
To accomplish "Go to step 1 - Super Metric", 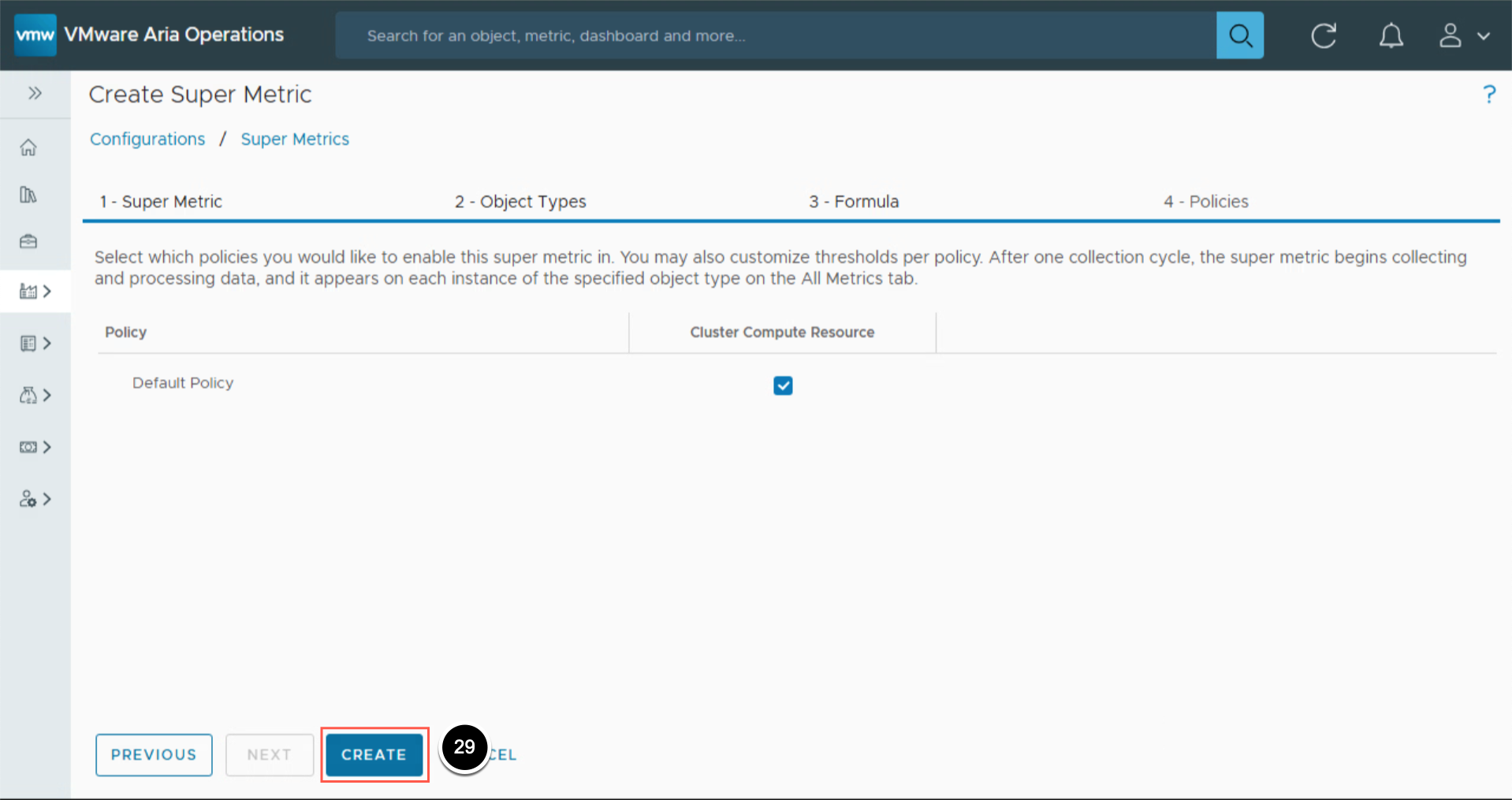I will [x=161, y=202].
